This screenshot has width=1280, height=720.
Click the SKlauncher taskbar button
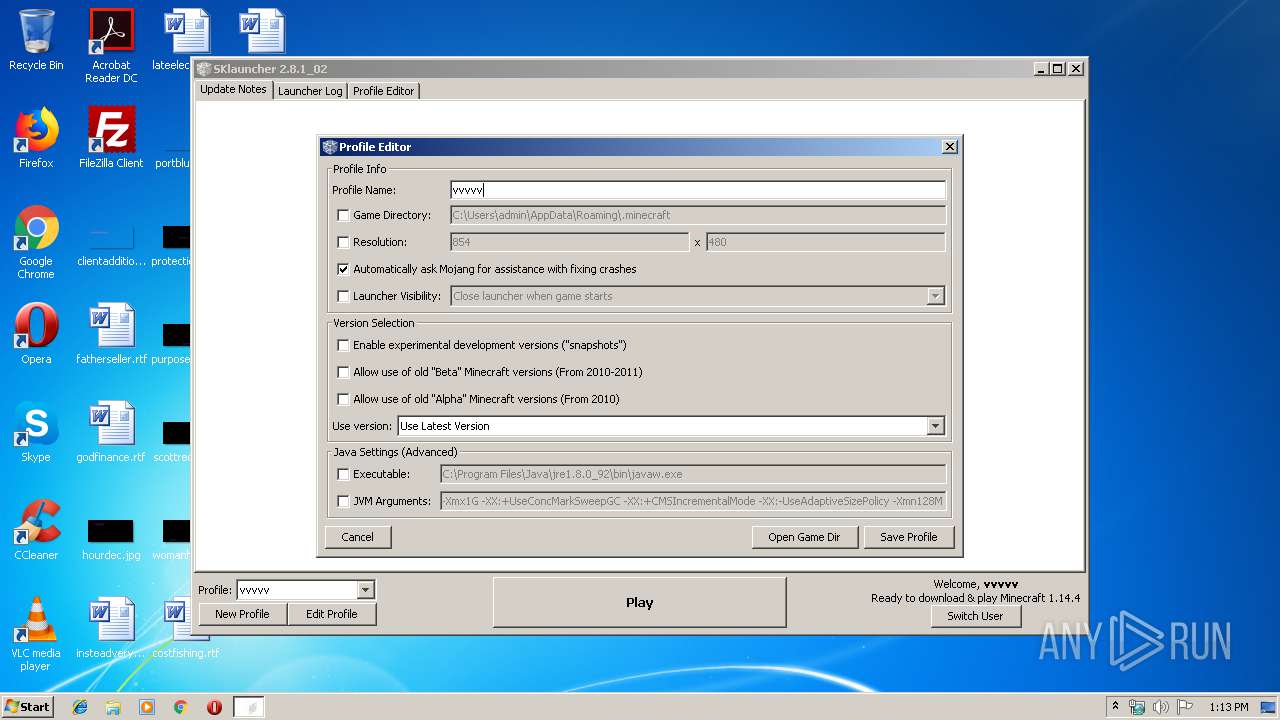(249, 707)
